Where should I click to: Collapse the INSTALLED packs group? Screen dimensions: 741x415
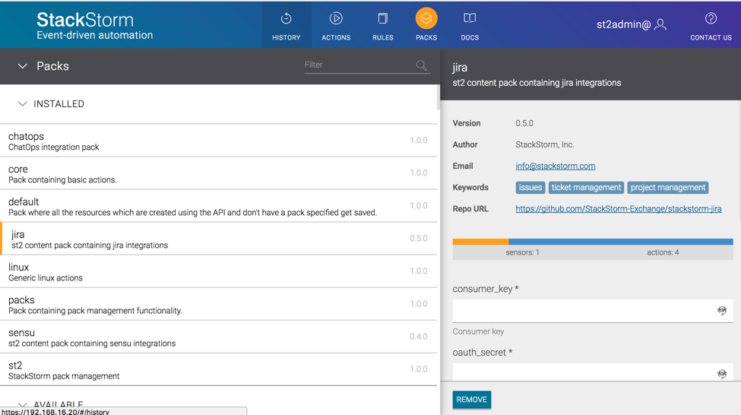click(x=22, y=104)
